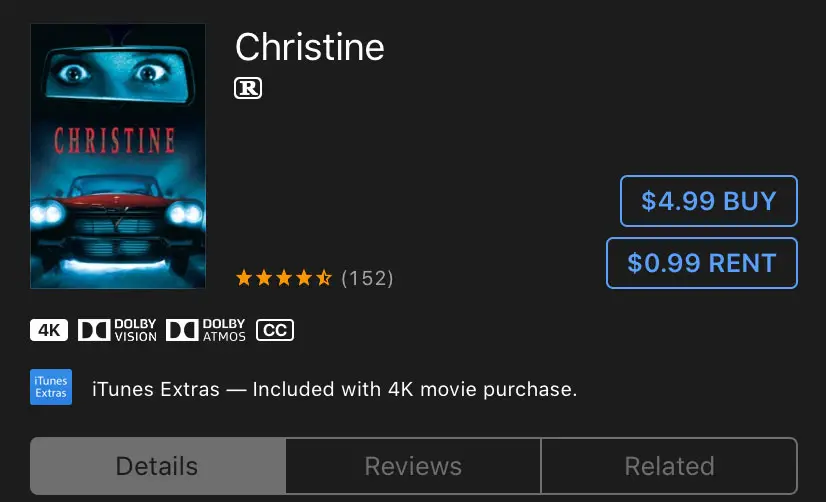Click the Christine movie title
The width and height of the screenshot is (826, 502).
click(x=310, y=47)
